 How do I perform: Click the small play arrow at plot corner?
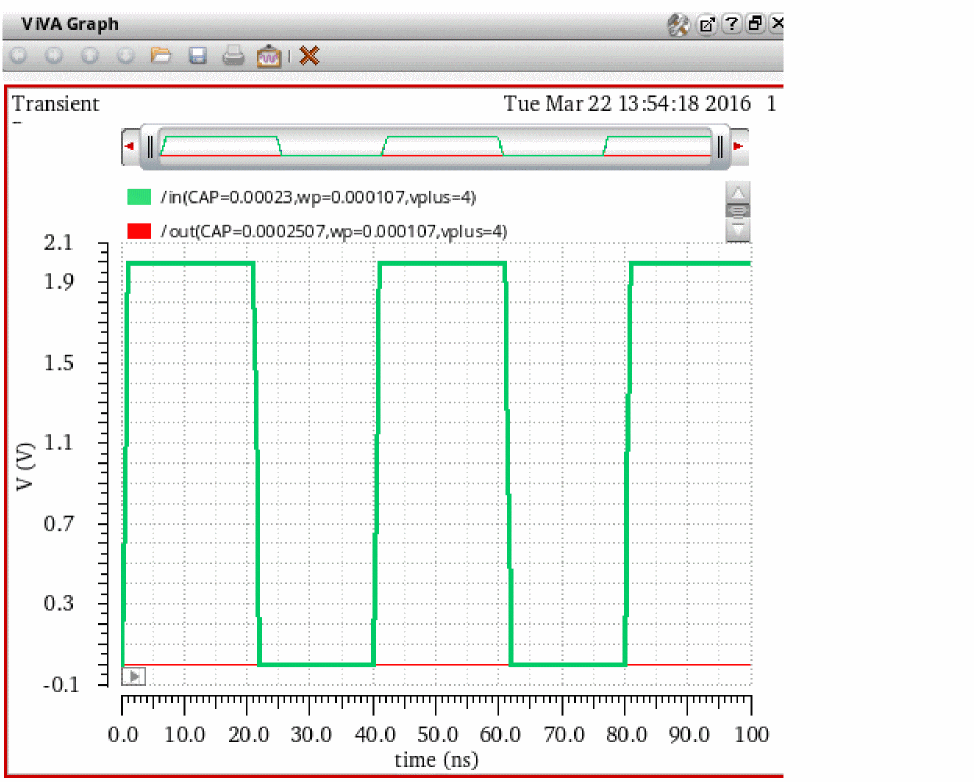[x=134, y=676]
